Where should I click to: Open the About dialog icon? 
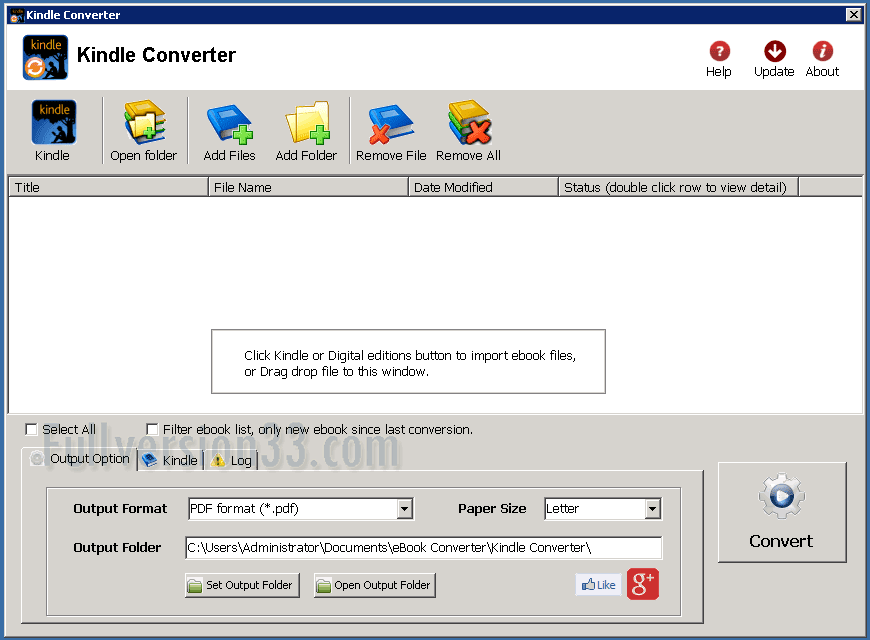pos(821,50)
